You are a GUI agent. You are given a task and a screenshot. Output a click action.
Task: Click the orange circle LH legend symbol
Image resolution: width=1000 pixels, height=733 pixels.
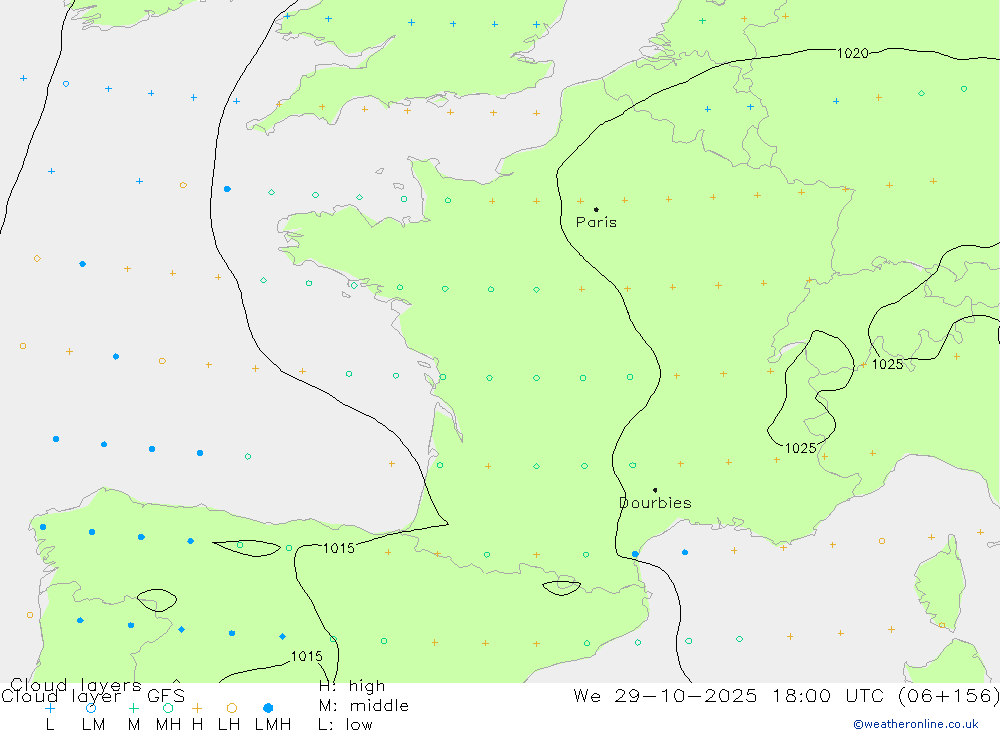point(232,708)
